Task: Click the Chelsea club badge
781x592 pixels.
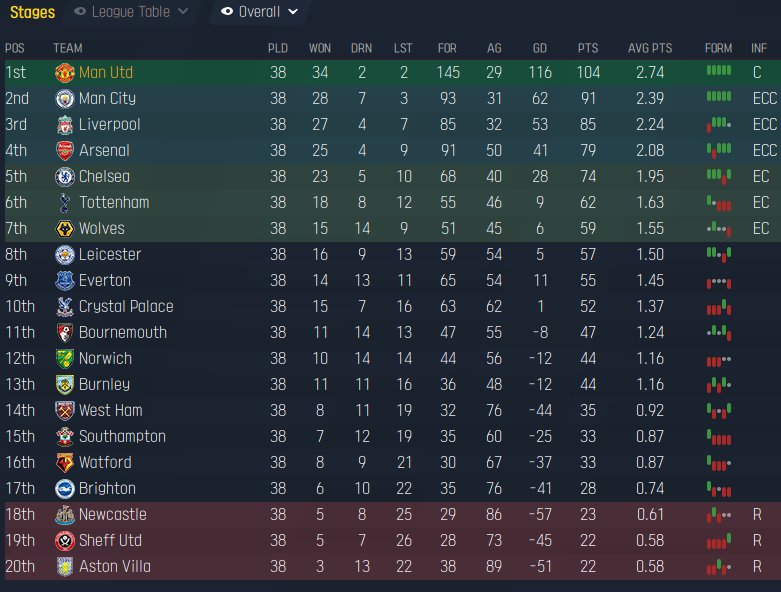Action: click(64, 177)
